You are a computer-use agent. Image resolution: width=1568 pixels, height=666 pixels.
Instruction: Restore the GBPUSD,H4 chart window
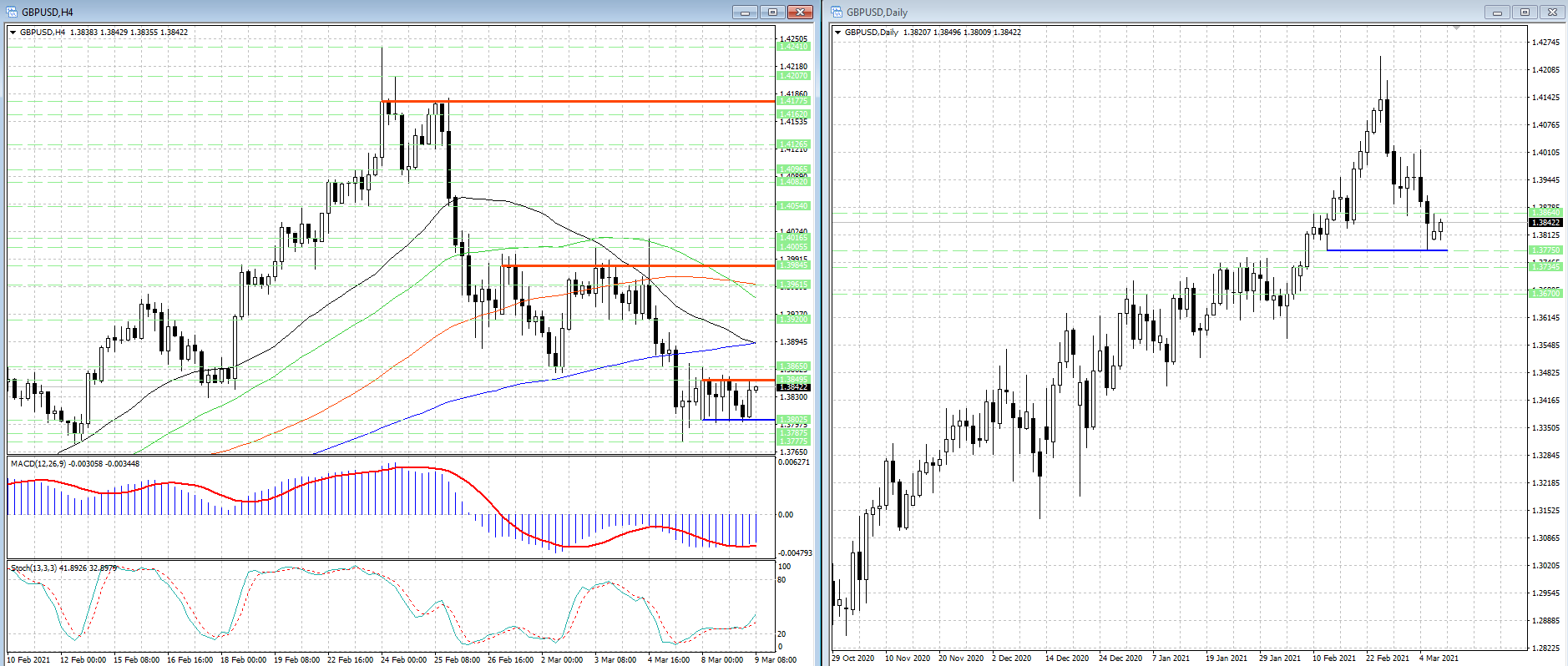[772, 12]
